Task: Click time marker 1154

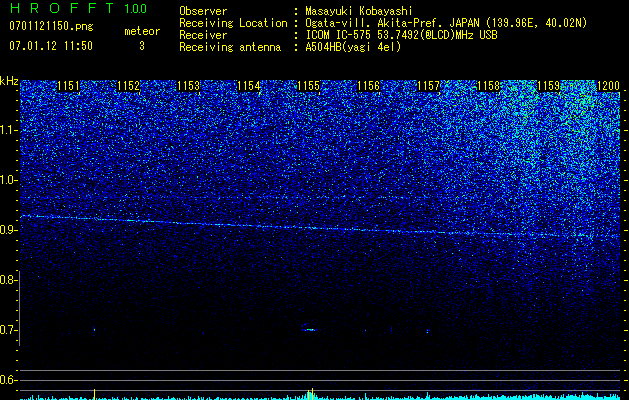Action: [248, 86]
